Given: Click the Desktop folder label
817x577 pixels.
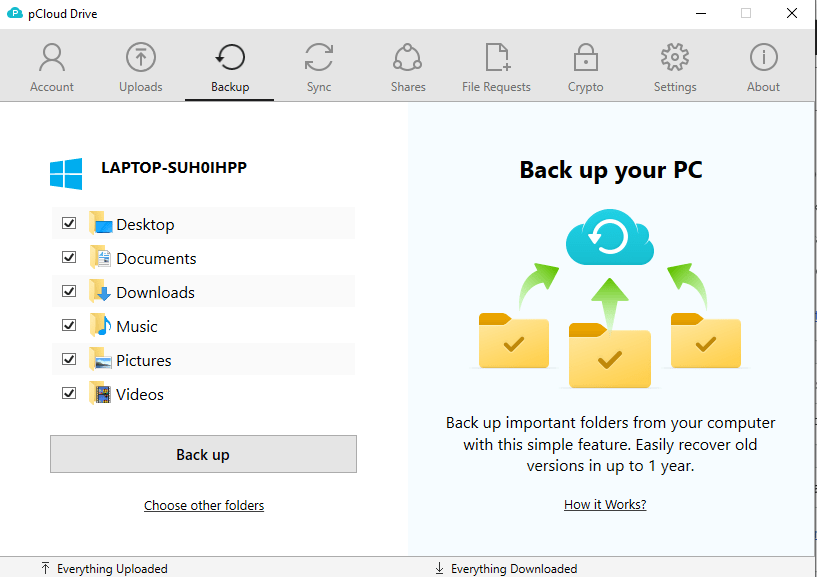Looking at the screenshot, I should tap(145, 225).
